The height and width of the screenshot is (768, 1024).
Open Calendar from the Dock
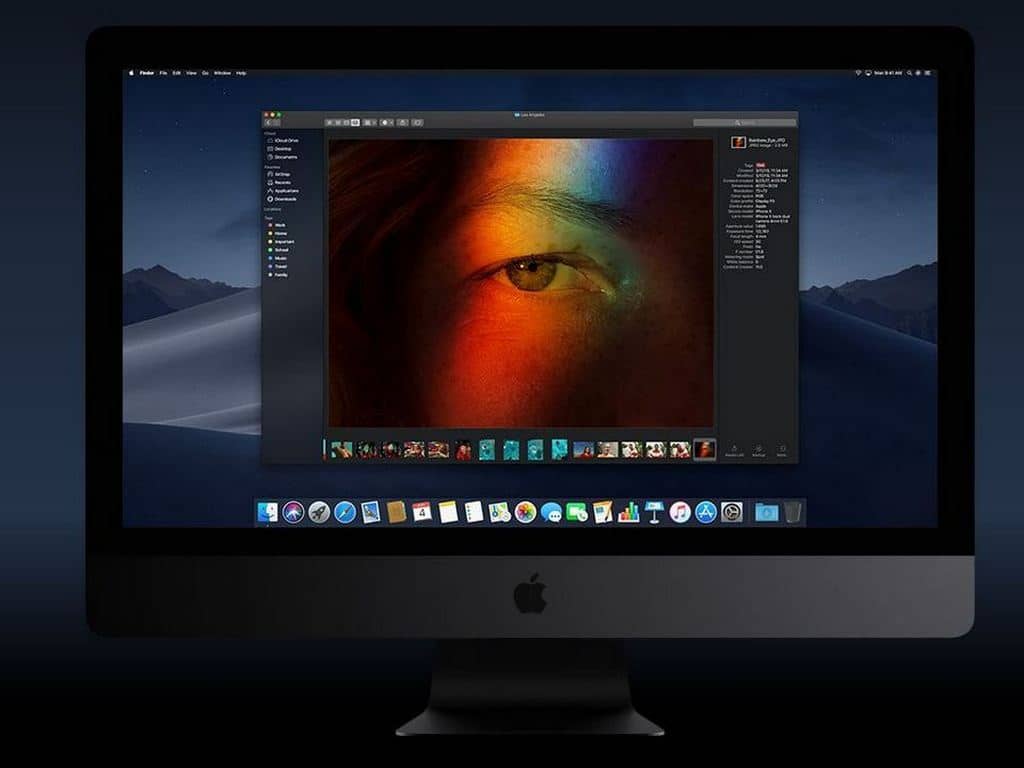[x=422, y=513]
